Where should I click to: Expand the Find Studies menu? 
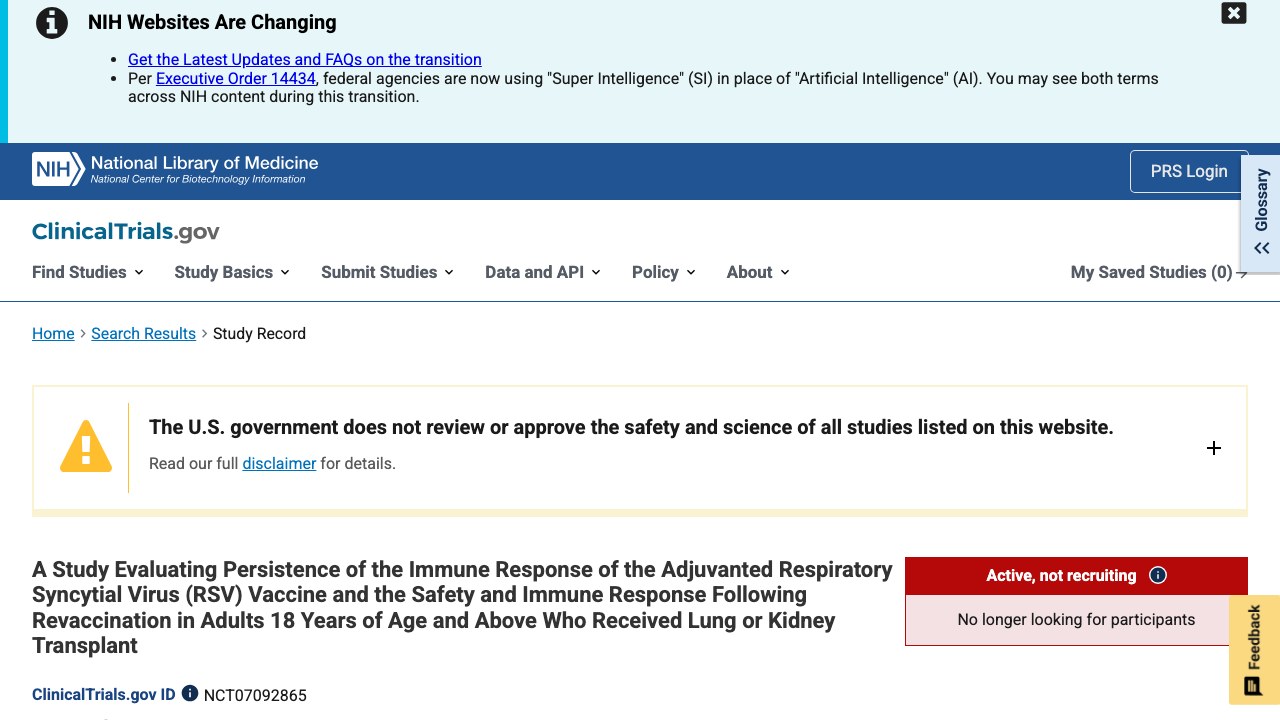88,272
